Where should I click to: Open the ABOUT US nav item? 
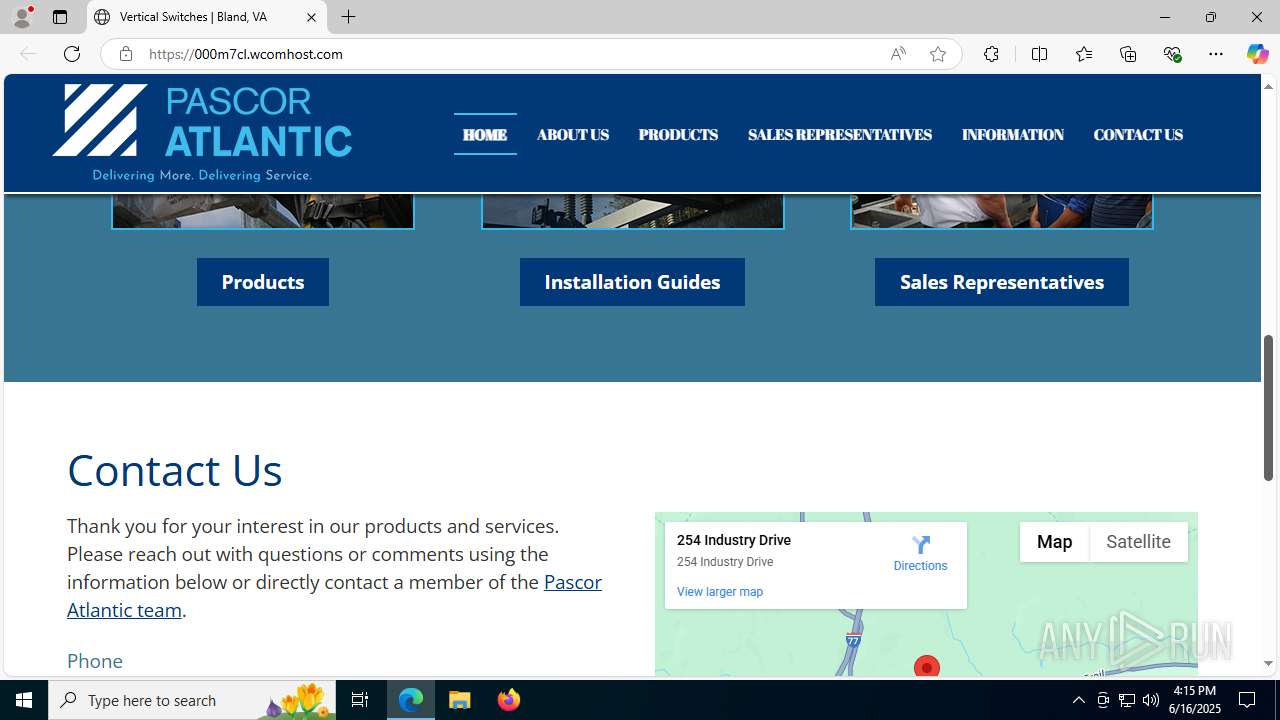573,134
